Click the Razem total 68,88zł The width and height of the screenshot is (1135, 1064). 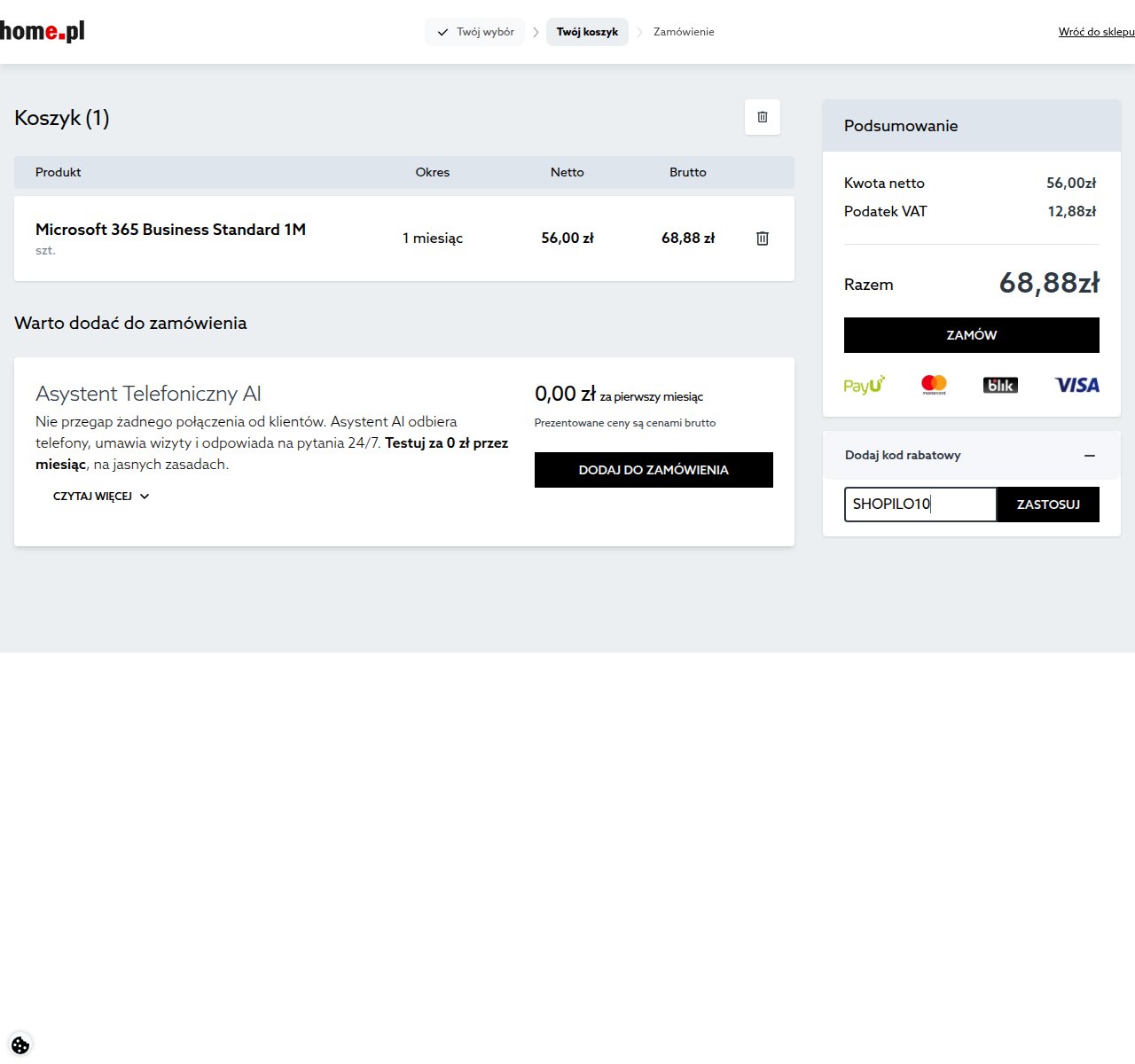tap(1049, 283)
